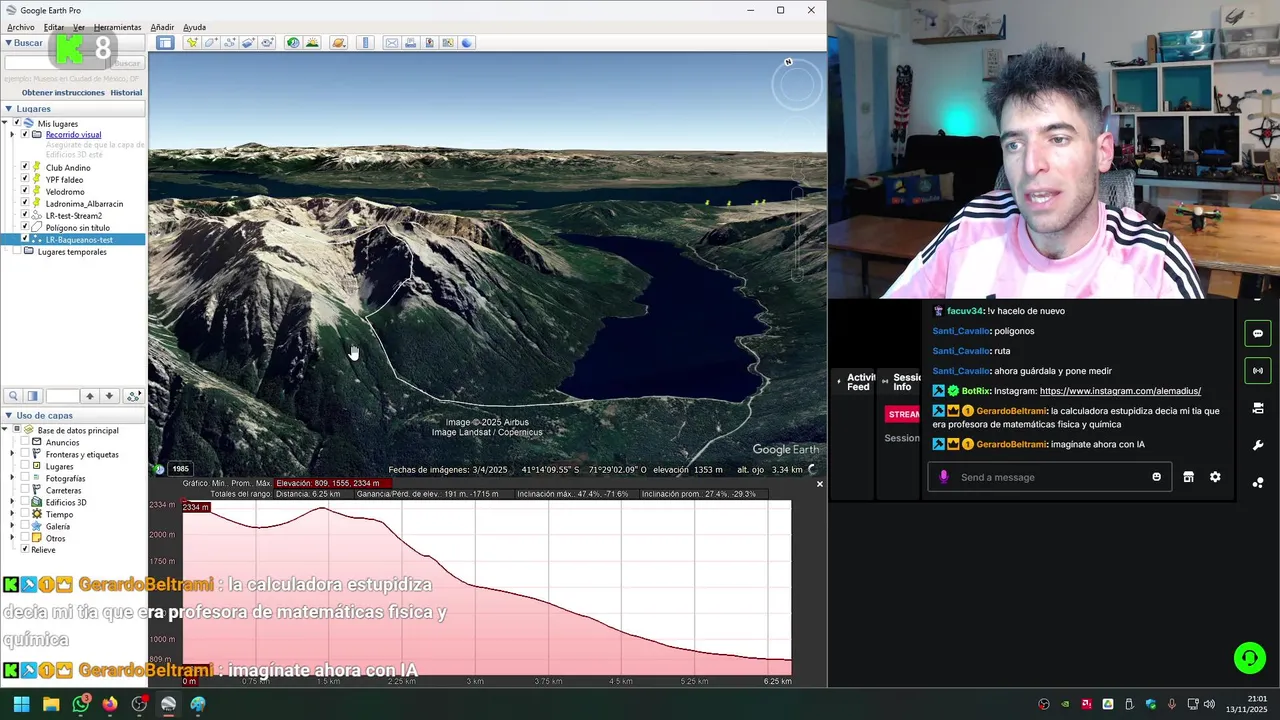The width and height of the screenshot is (1280, 720).
Task: Open the emoji picker in chat box
Action: [1157, 477]
